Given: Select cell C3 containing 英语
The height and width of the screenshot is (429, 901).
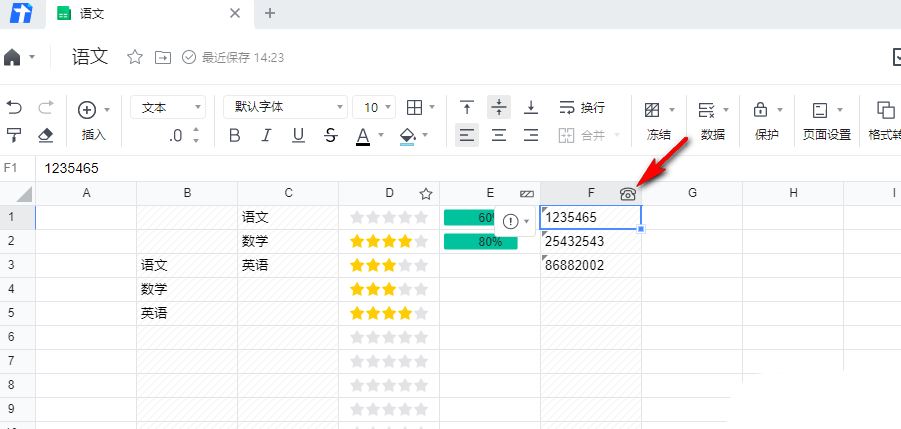Looking at the screenshot, I should tap(288, 266).
